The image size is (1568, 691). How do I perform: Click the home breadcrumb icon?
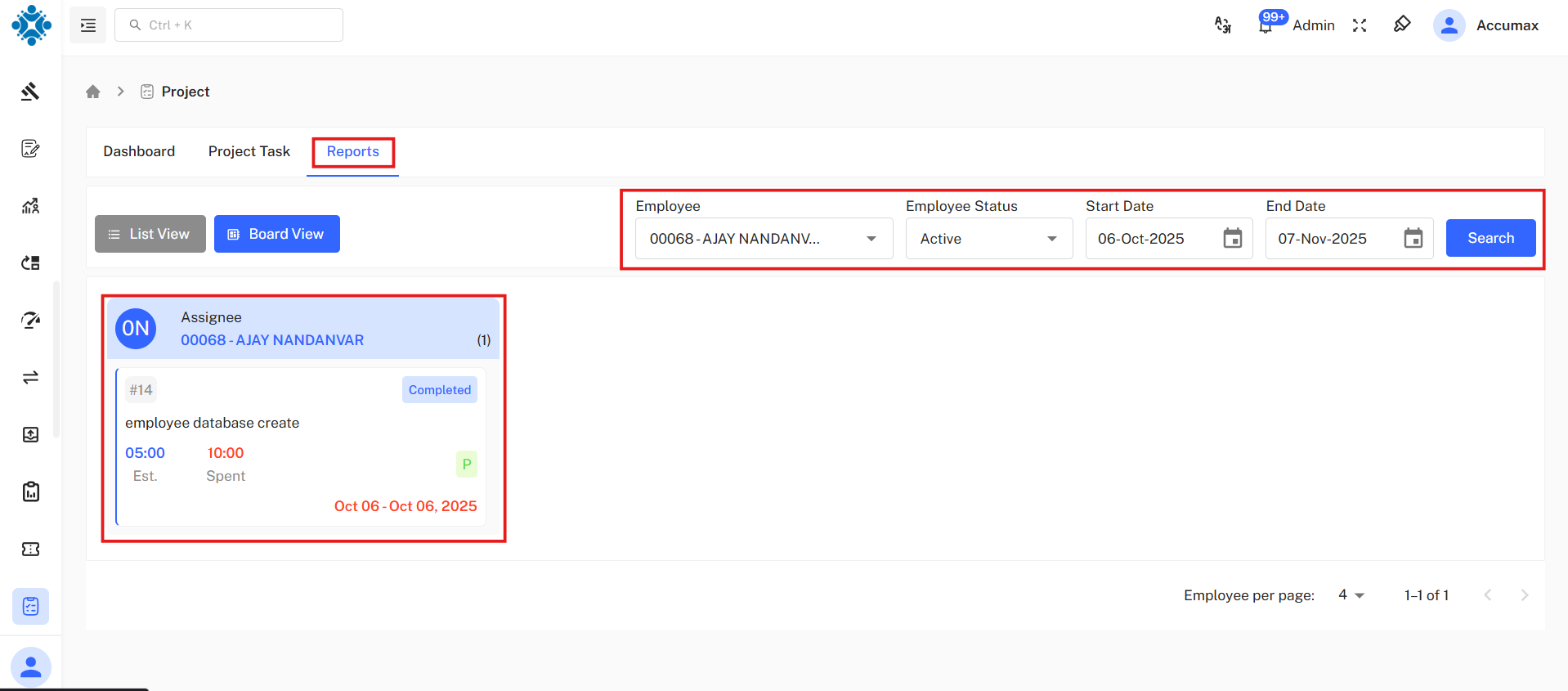(x=93, y=92)
